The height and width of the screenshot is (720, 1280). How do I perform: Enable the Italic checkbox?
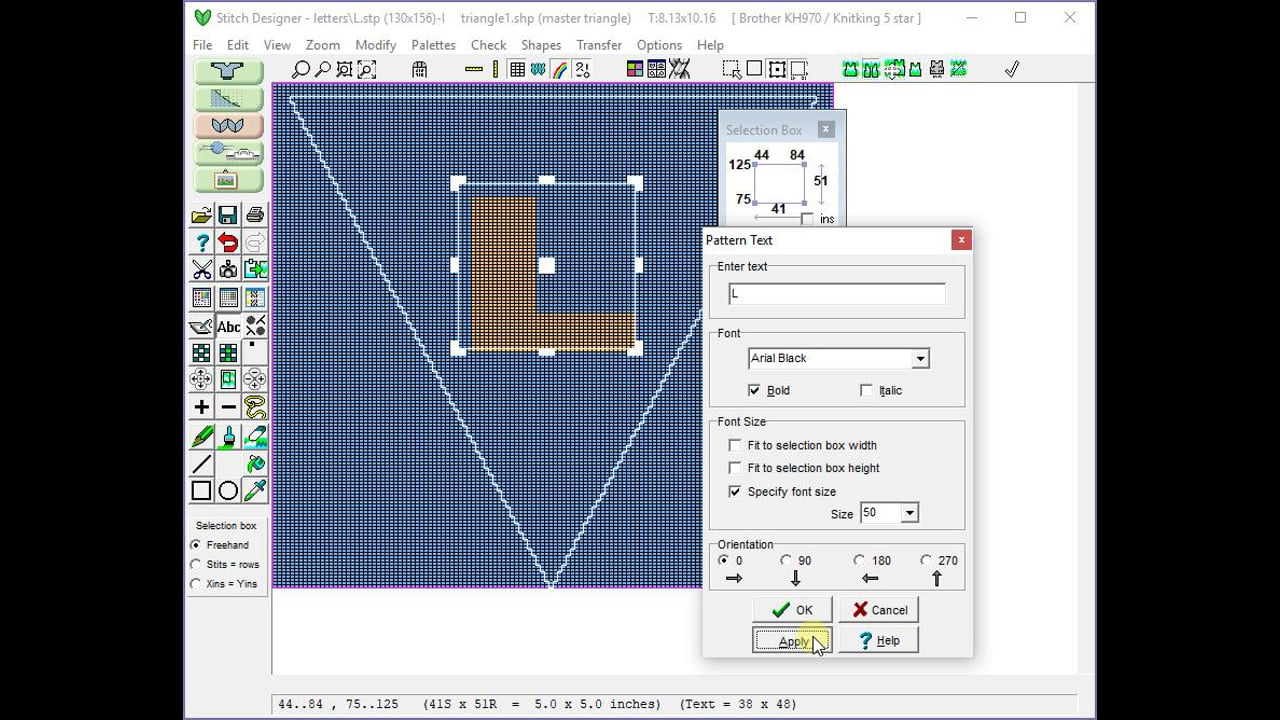(x=866, y=390)
